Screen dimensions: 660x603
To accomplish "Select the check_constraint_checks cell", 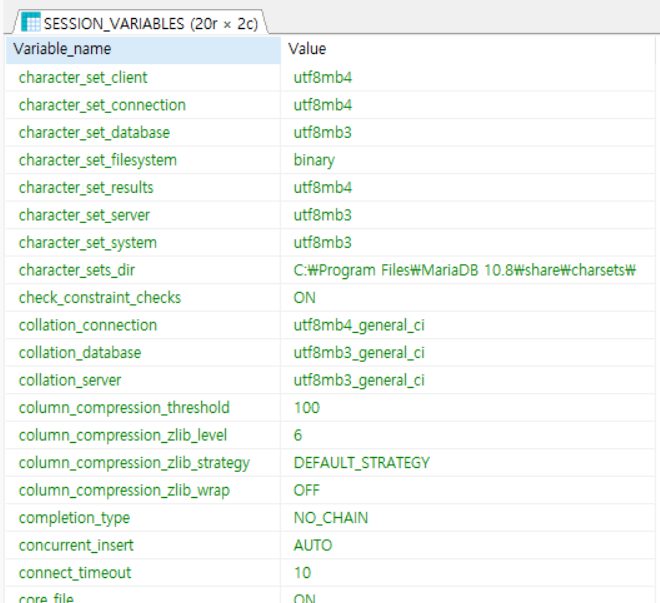I will coord(143,298).
